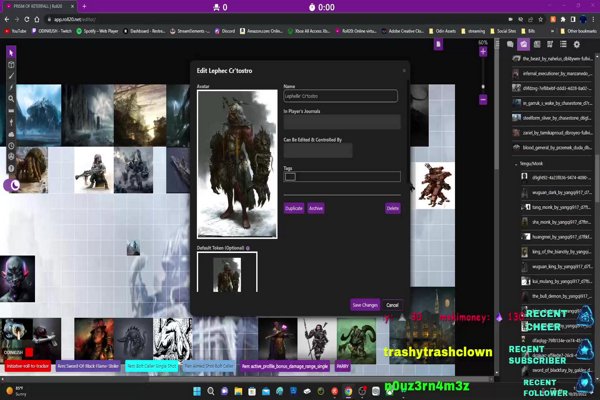Click the Name input field
Image resolution: width=600 pixels, height=400 pixels.
[341, 96]
